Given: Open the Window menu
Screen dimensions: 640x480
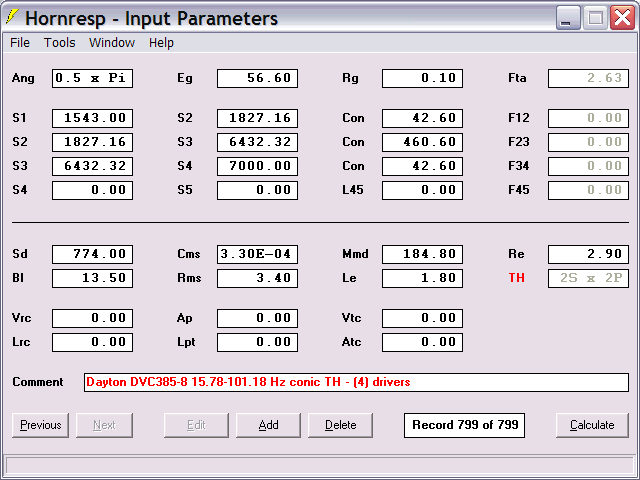Looking at the screenshot, I should 112,42.
